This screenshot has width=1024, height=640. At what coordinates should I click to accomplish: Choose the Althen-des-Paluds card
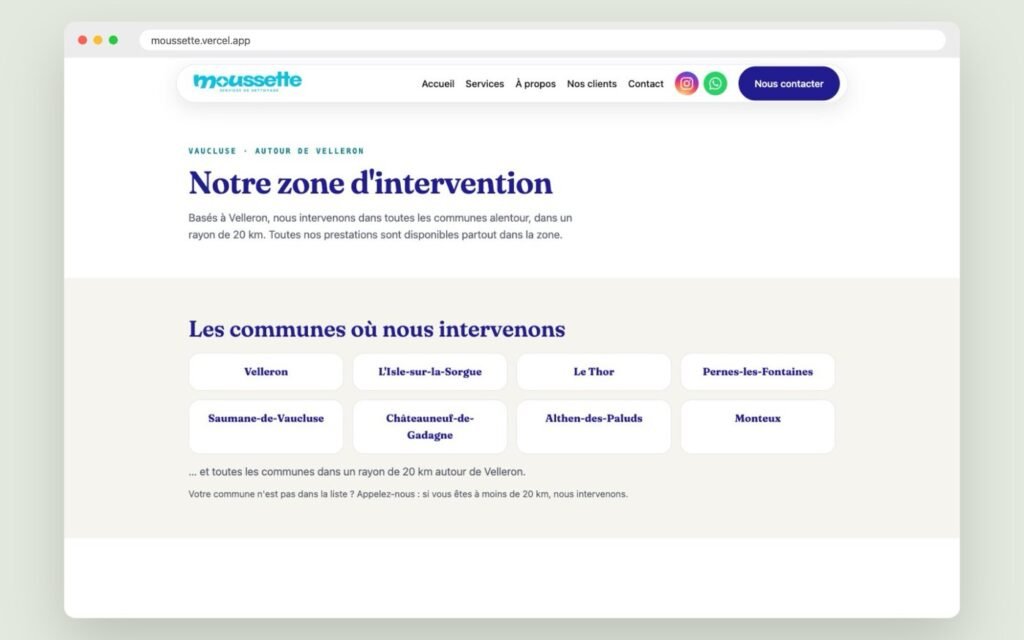pyautogui.click(x=594, y=427)
